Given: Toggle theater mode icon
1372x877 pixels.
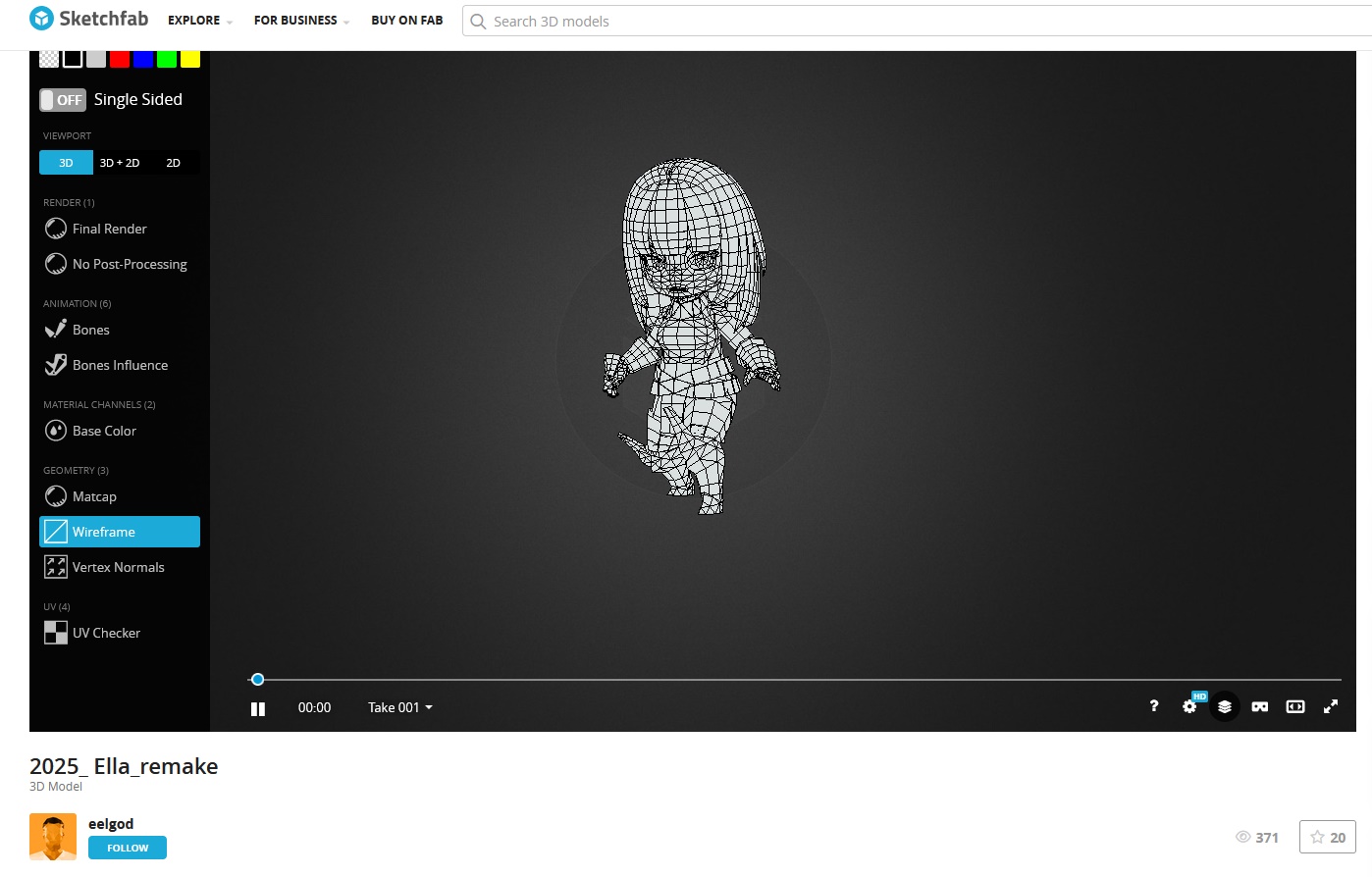Looking at the screenshot, I should point(1295,706).
